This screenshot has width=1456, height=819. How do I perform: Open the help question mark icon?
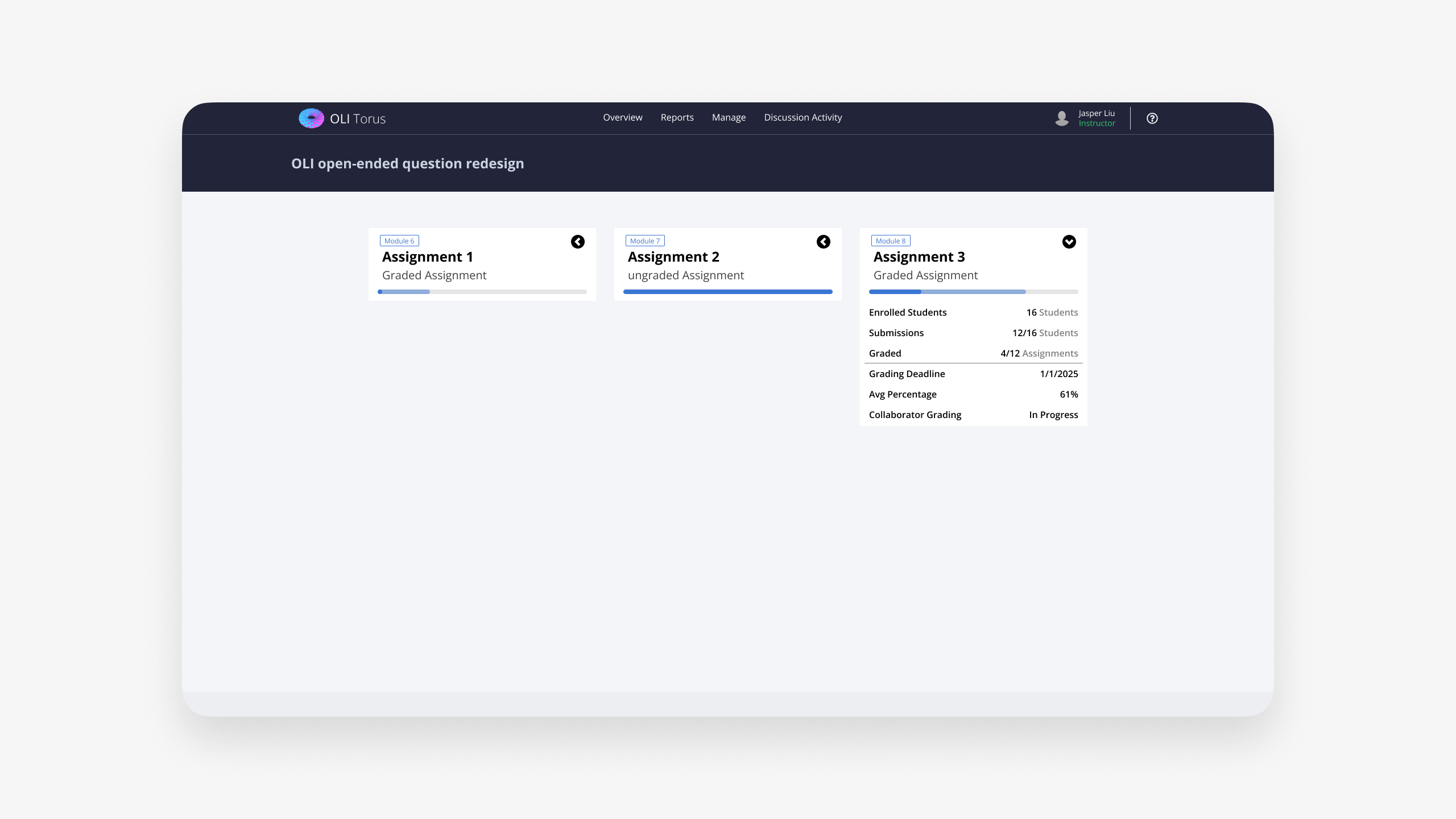(1152, 118)
